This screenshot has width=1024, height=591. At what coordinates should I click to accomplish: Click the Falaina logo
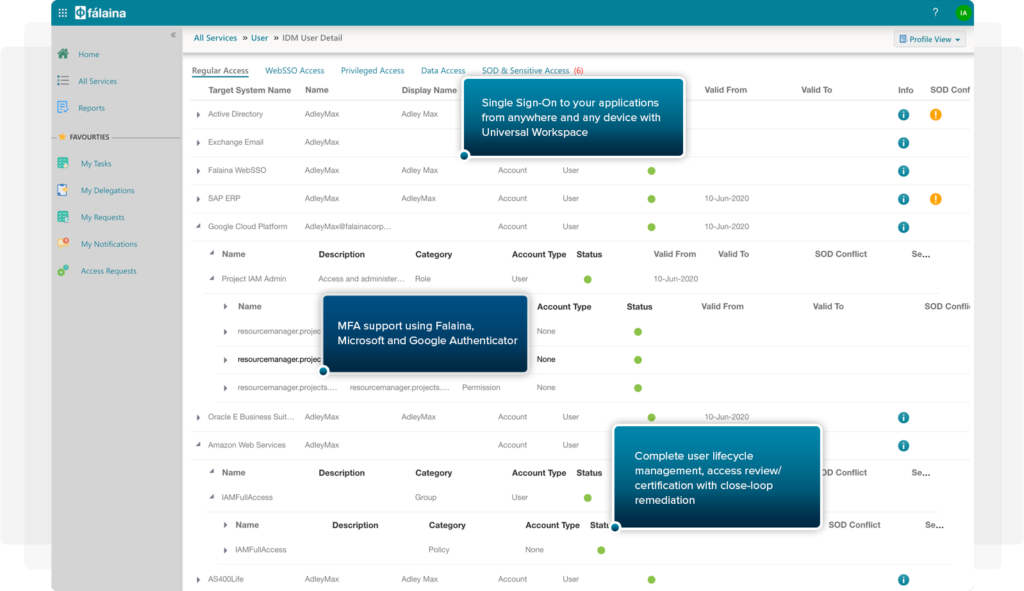101,12
